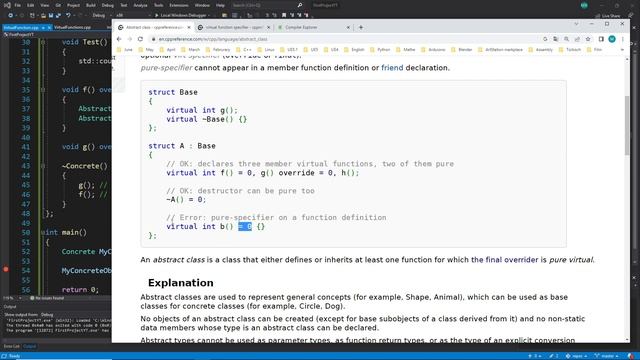The width and height of the screenshot is (640, 360).
Task: Click the Chrome profile avatar
Action: [x=611, y=39]
